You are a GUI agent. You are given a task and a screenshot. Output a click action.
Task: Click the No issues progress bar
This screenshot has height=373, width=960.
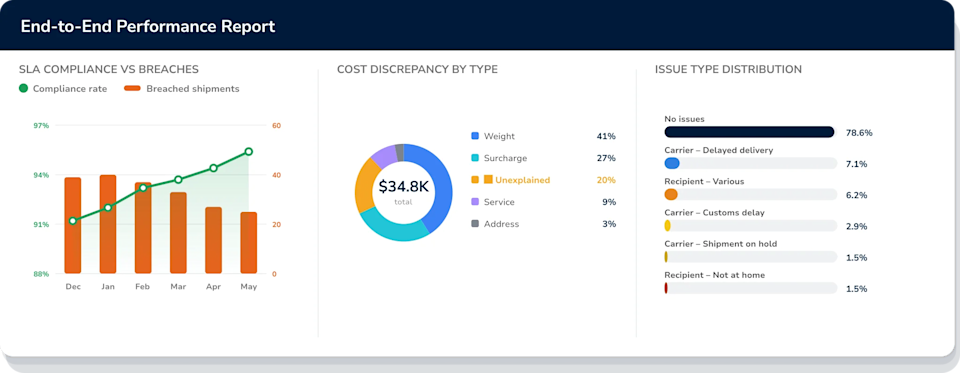click(x=751, y=132)
